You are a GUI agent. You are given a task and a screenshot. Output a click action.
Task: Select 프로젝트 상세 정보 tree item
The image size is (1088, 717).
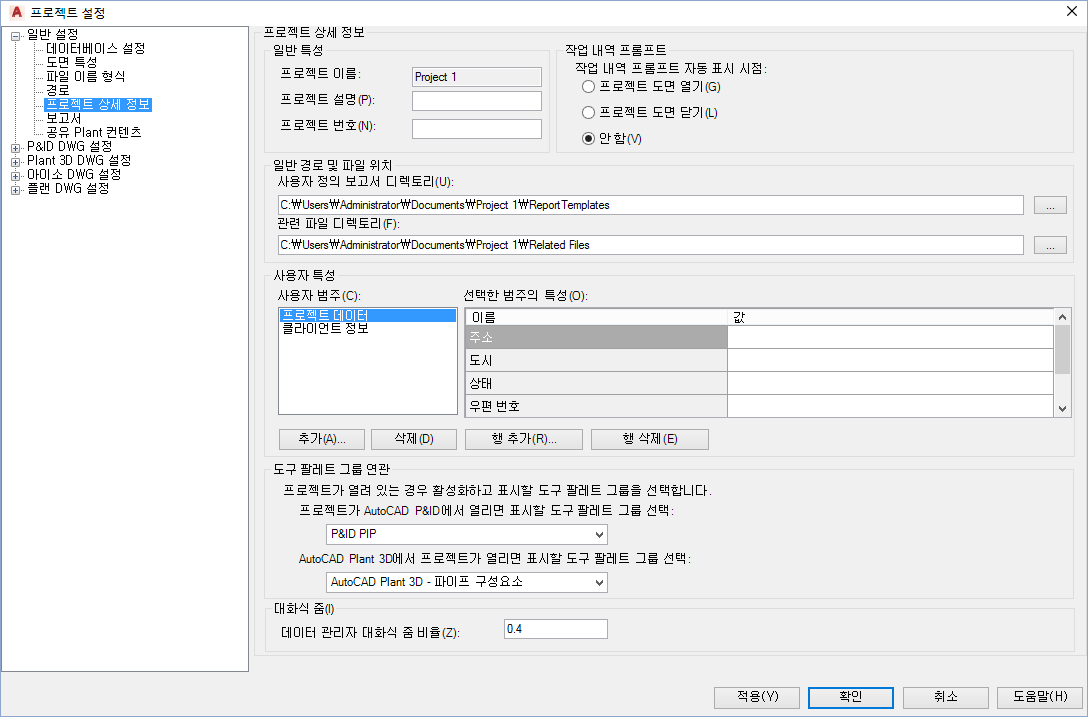[98, 104]
